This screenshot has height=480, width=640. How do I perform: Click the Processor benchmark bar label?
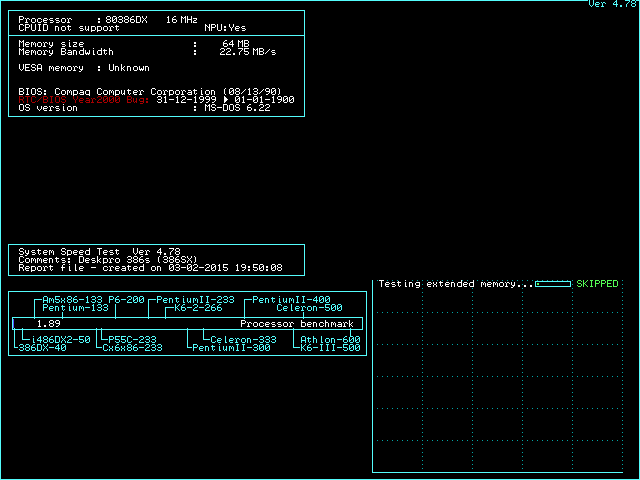click(296, 324)
